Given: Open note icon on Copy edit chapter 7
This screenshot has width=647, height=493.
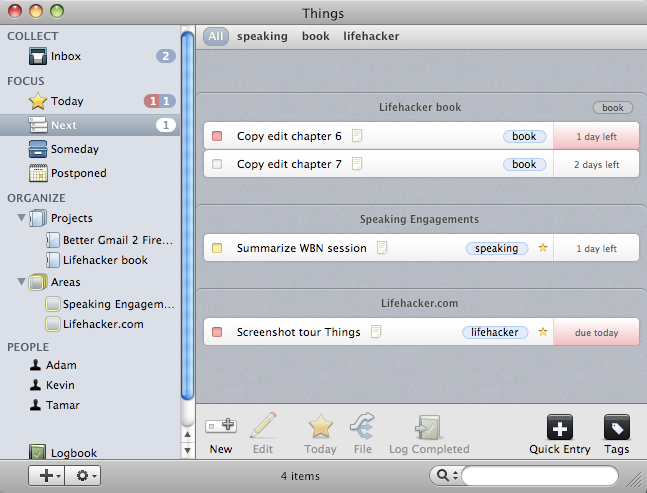Looking at the screenshot, I should pyautogui.click(x=357, y=164).
